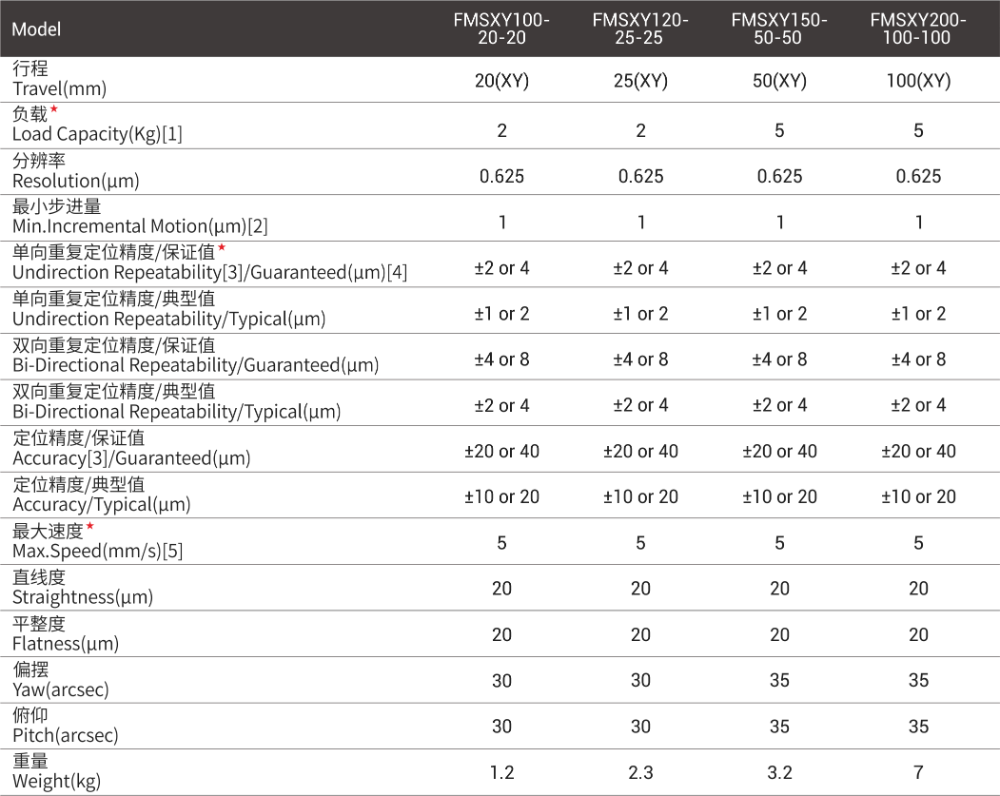Click the Flatness(μm) row label
The width and height of the screenshot is (1000, 796).
(x=65, y=644)
